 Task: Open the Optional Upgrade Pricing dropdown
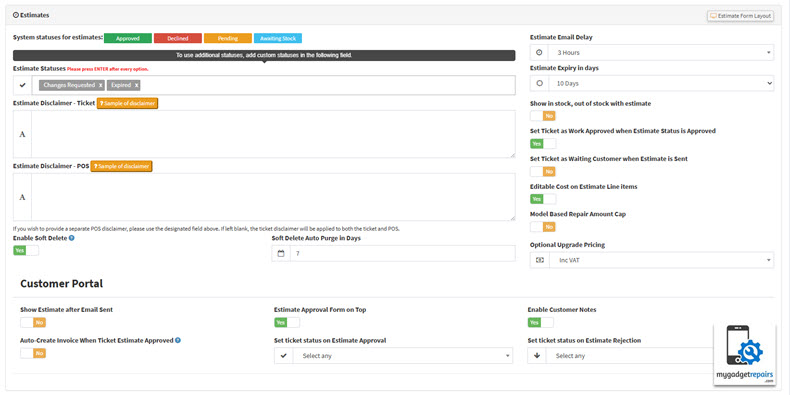click(661, 260)
